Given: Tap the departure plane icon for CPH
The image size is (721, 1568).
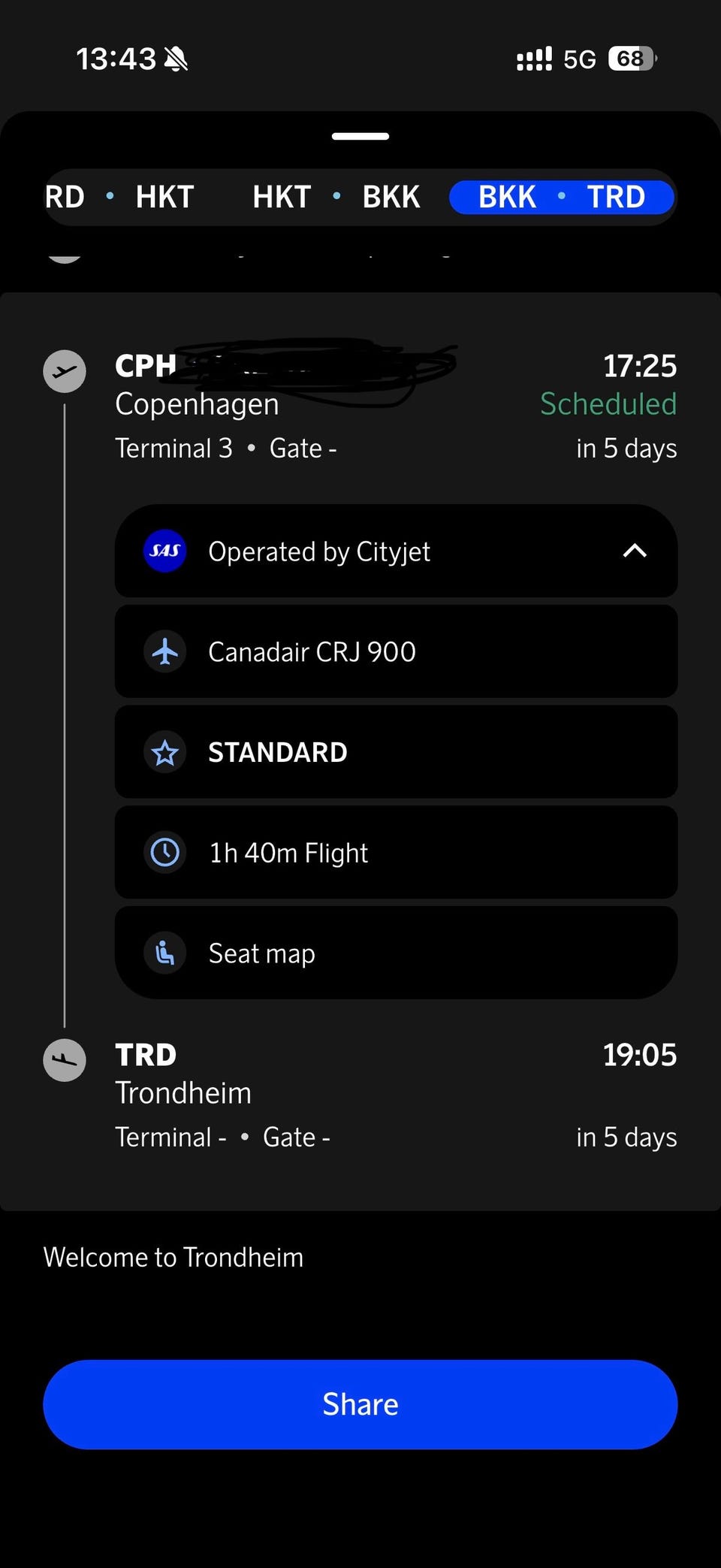Looking at the screenshot, I should click(x=65, y=371).
